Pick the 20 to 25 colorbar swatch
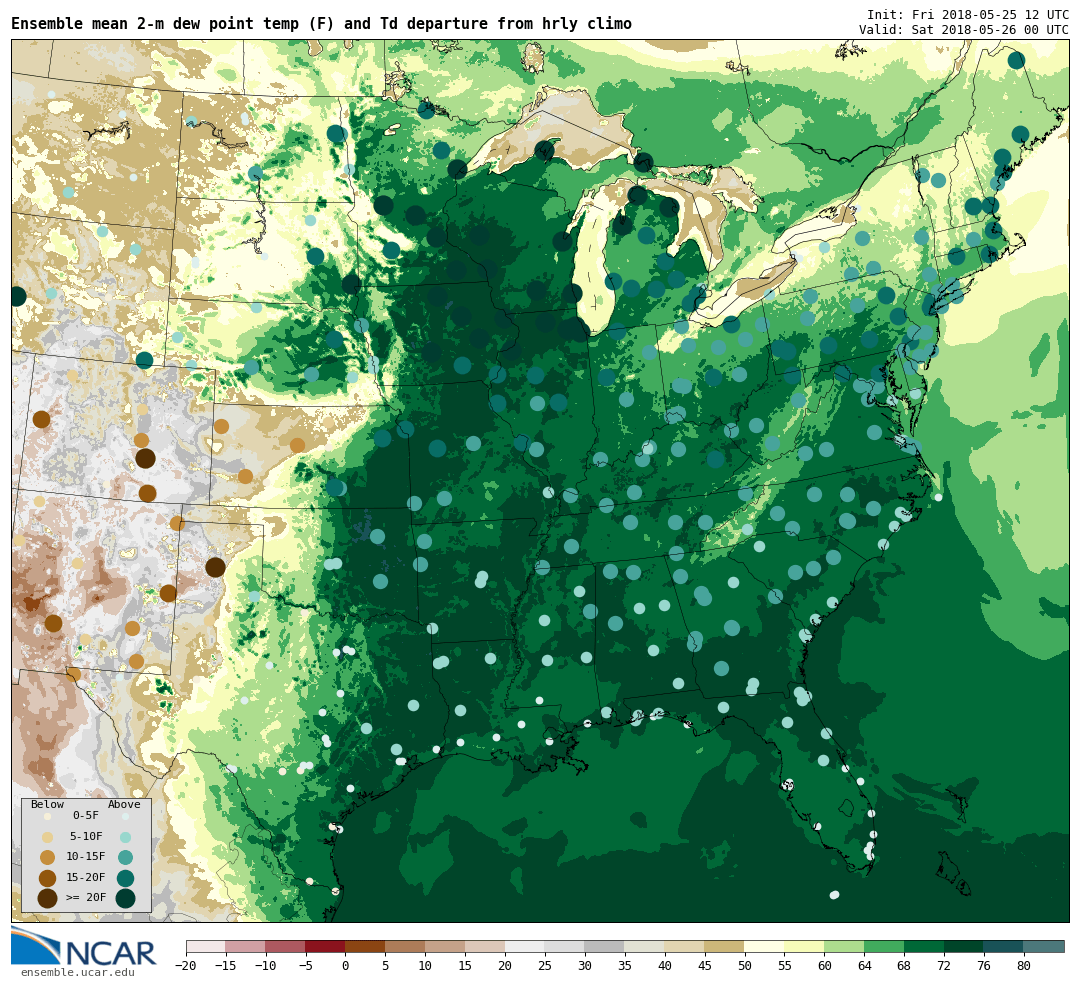 tap(526, 946)
